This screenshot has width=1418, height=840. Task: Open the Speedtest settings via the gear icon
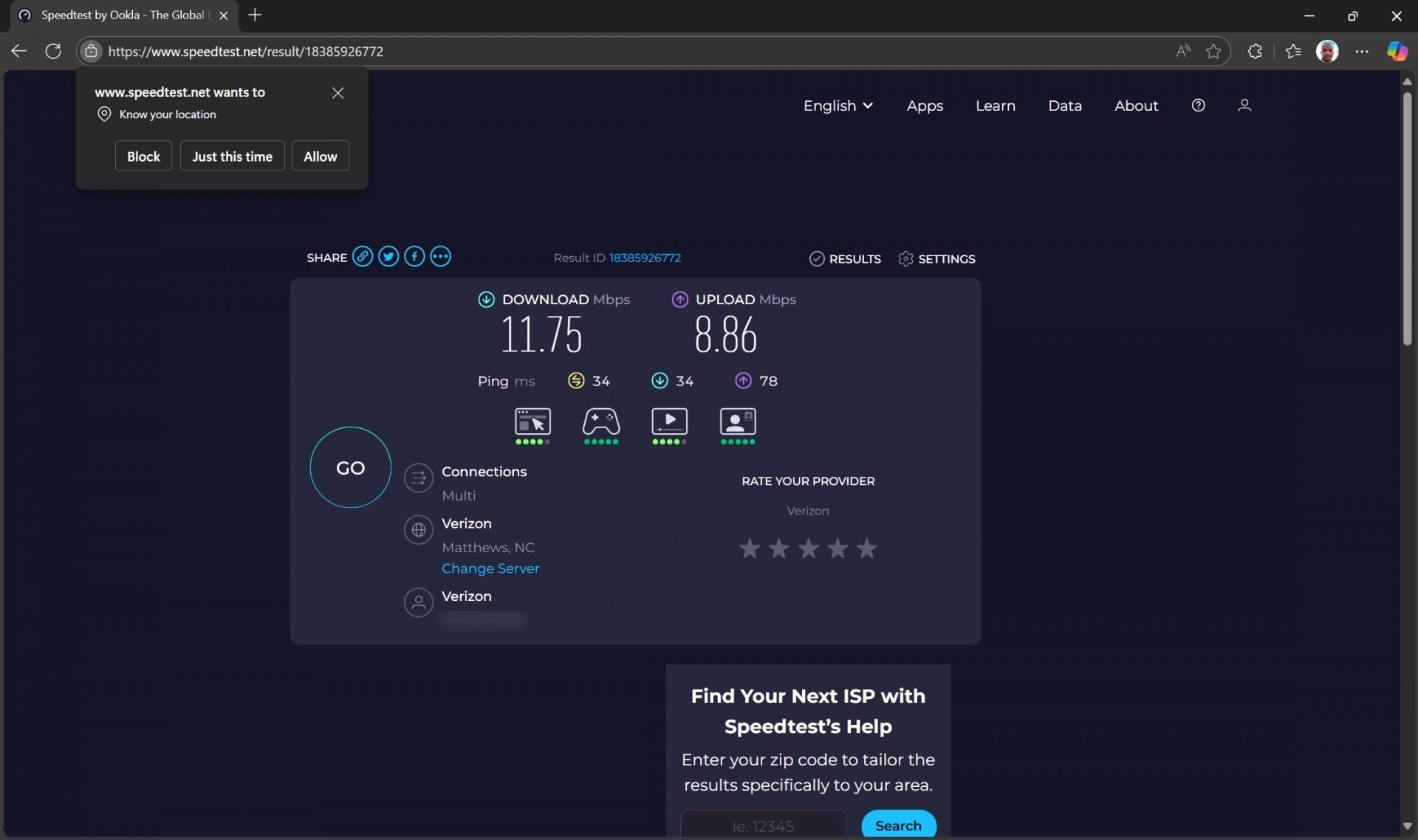tap(905, 258)
